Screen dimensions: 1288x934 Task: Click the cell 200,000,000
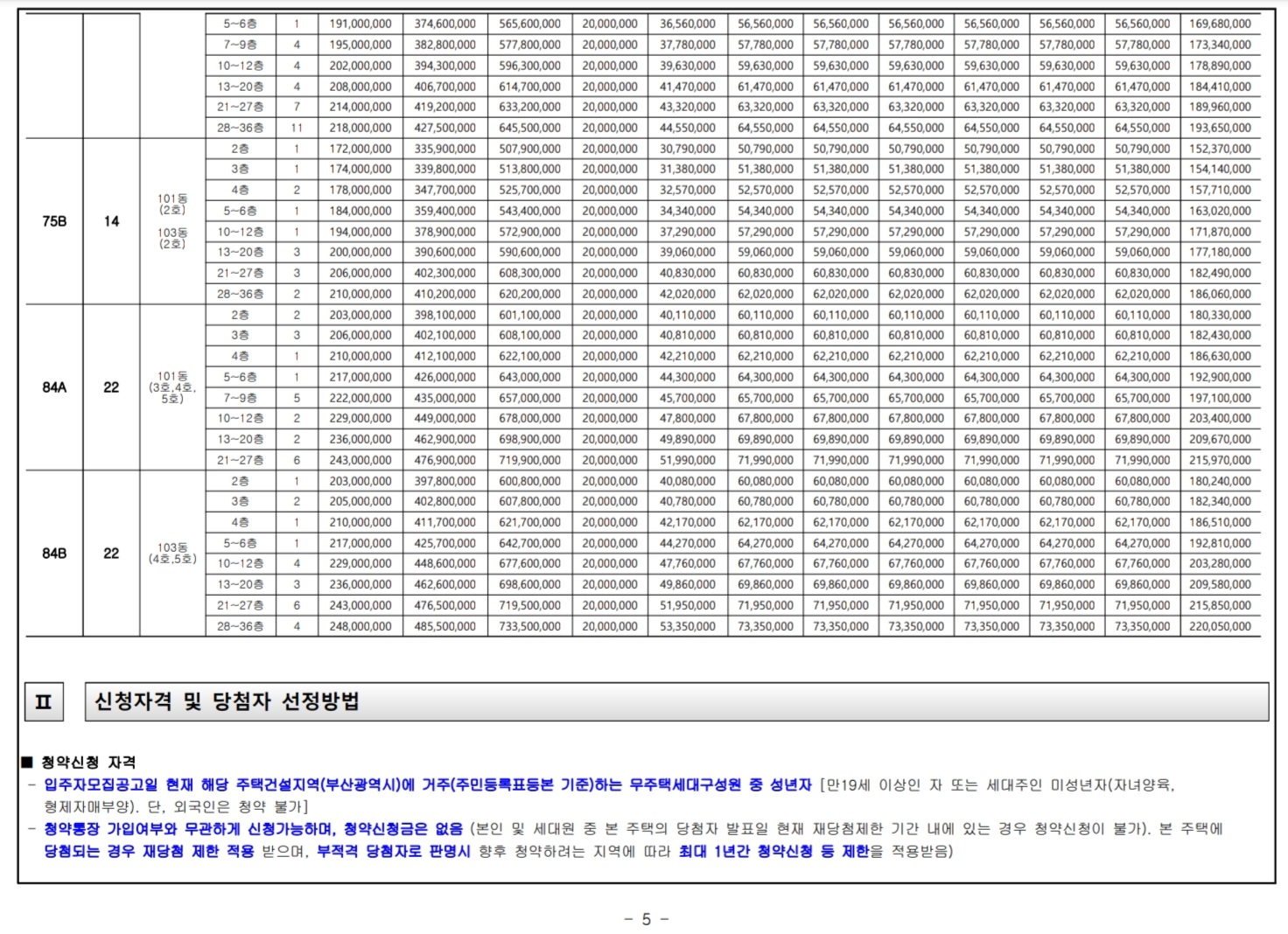[x=360, y=252]
